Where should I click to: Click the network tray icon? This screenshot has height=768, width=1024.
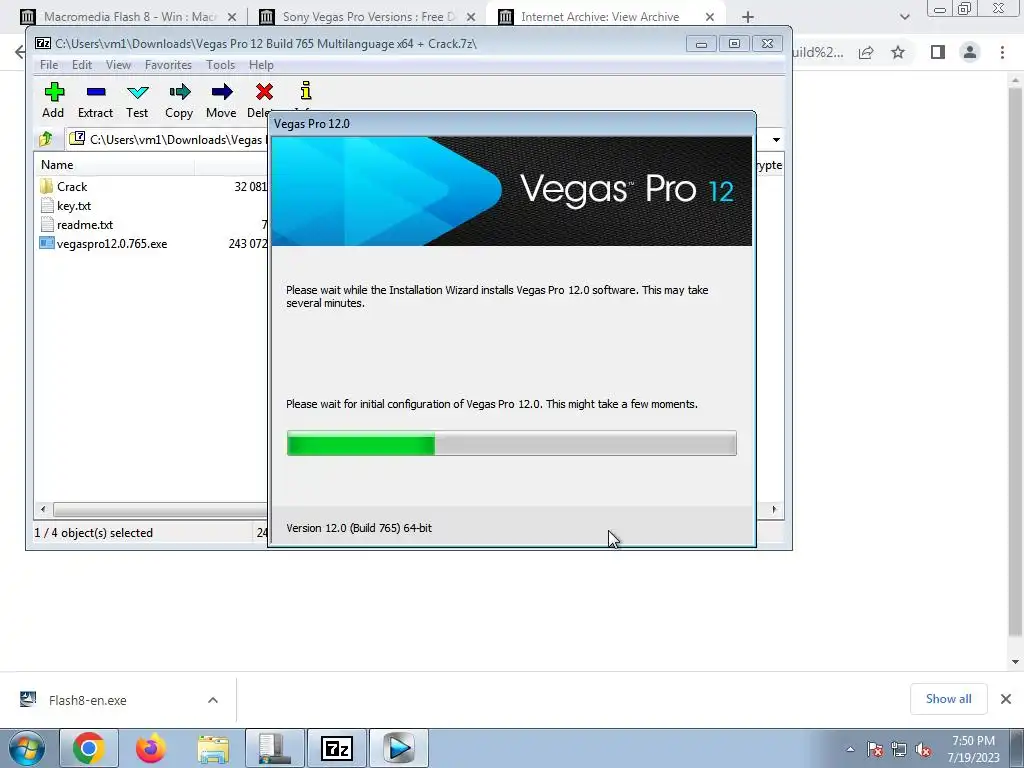pos(899,749)
